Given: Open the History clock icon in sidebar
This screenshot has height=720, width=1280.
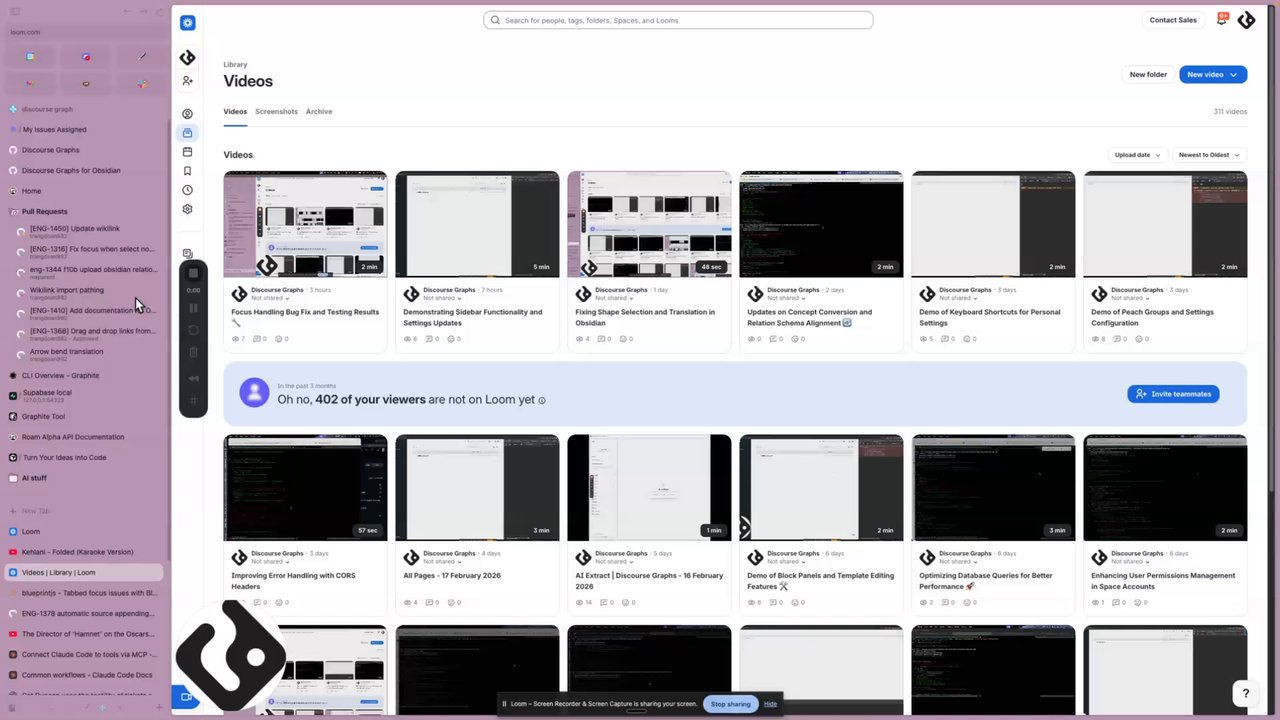Looking at the screenshot, I should pos(187,190).
